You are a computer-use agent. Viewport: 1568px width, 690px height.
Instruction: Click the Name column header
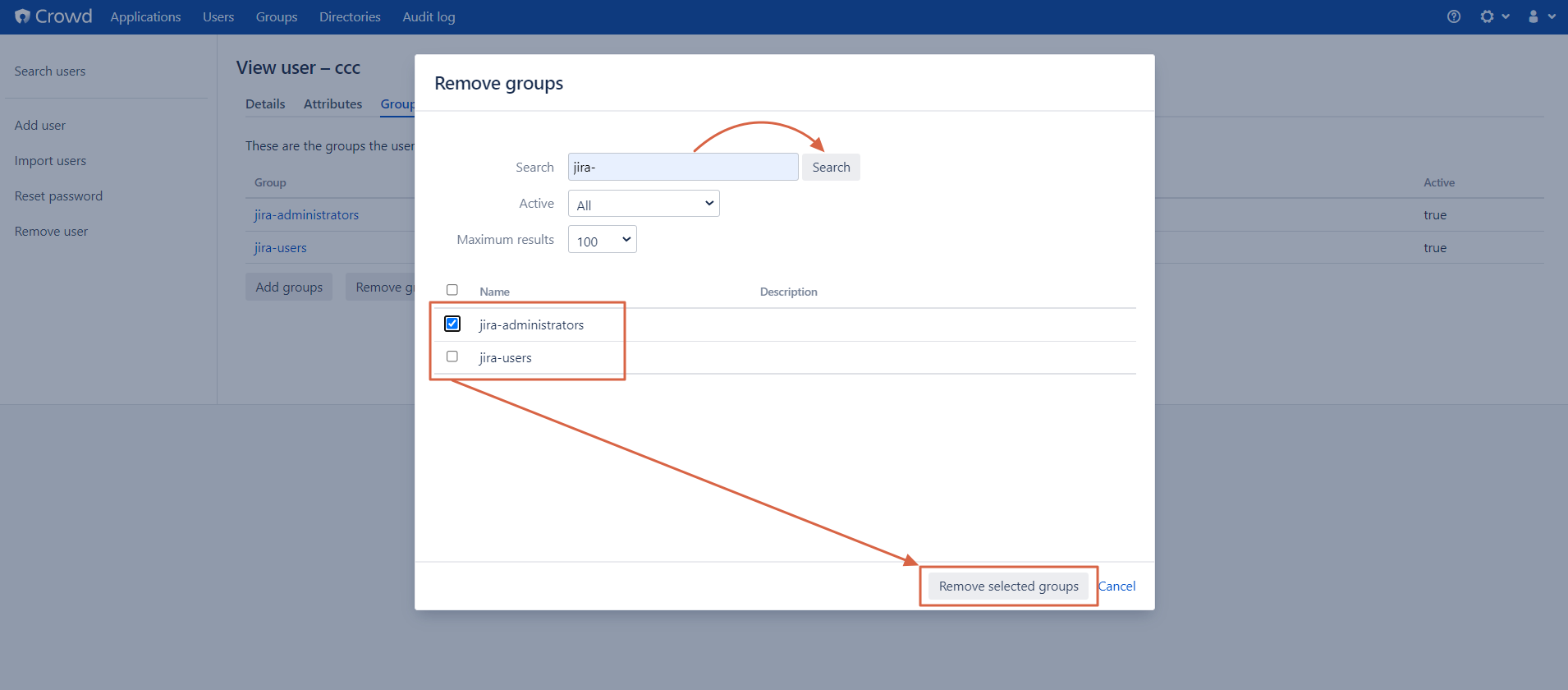(x=494, y=292)
